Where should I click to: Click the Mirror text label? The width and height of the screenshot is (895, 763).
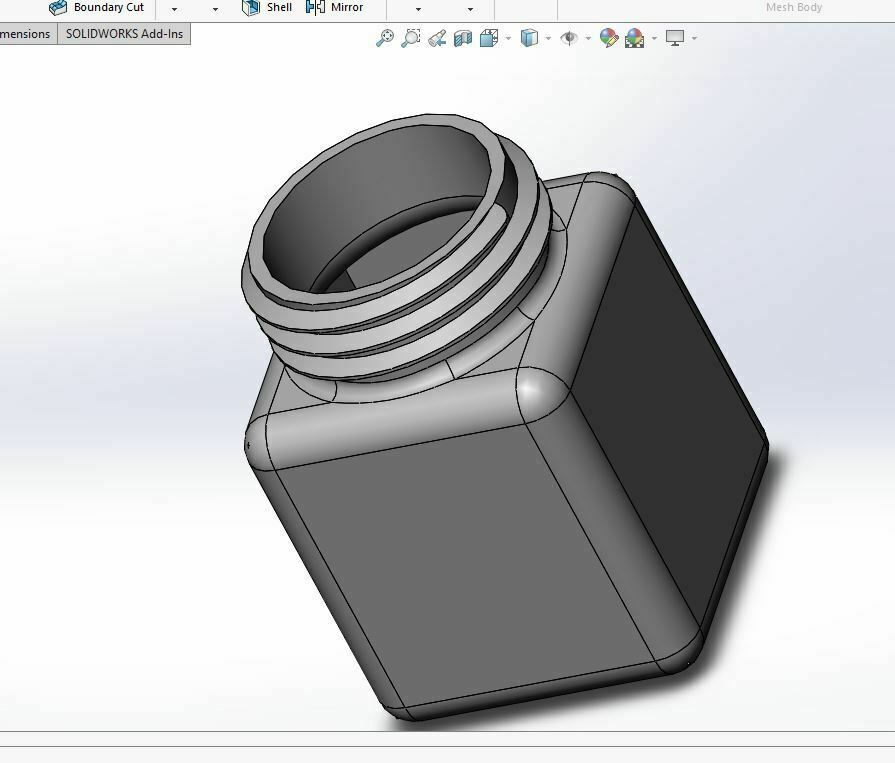pyautogui.click(x=346, y=7)
